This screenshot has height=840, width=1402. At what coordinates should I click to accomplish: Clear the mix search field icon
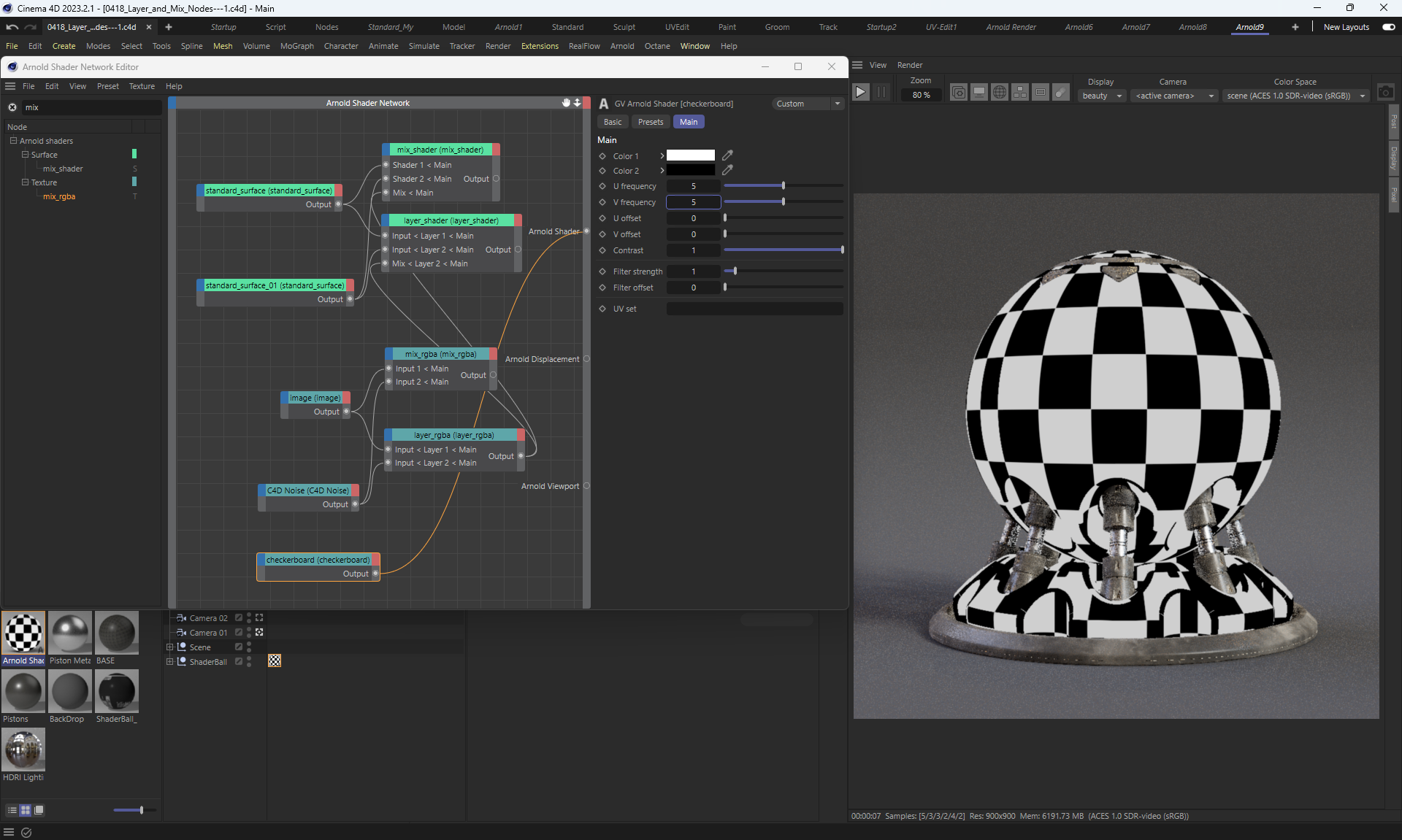point(12,107)
